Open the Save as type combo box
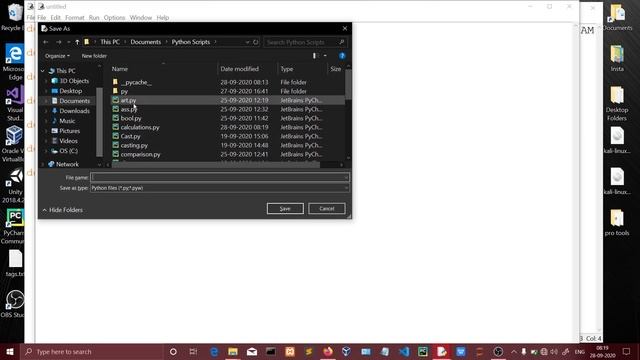 pyautogui.click(x=220, y=188)
